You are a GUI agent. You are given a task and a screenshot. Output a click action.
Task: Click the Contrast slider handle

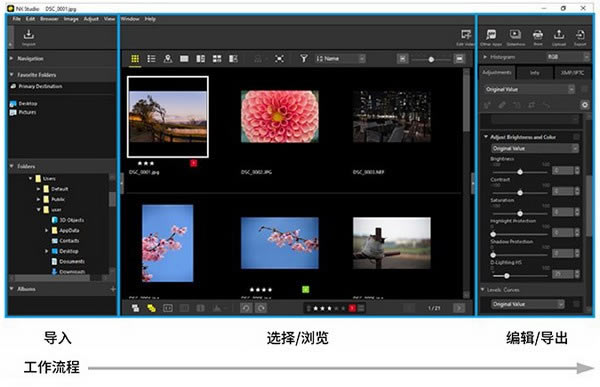coord(520,193)
